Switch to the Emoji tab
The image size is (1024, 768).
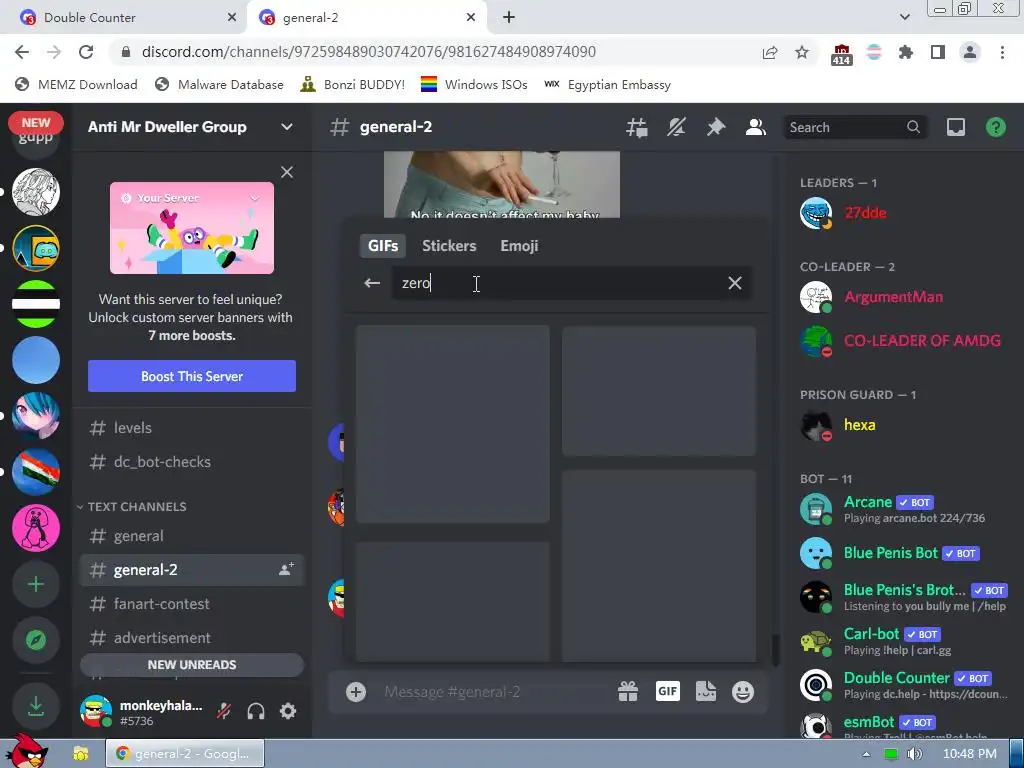[x=519, y=246]
